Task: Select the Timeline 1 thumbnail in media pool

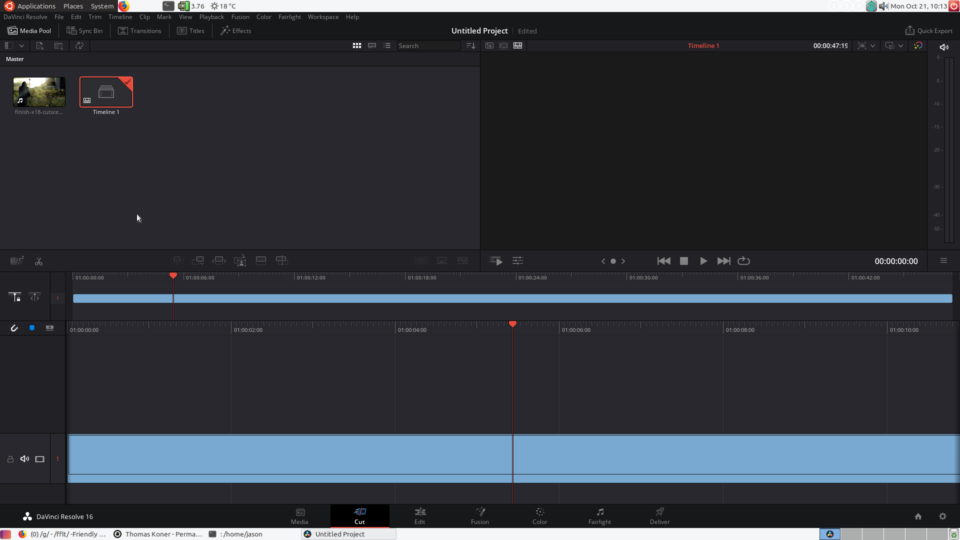Action: tap(106, 92)
